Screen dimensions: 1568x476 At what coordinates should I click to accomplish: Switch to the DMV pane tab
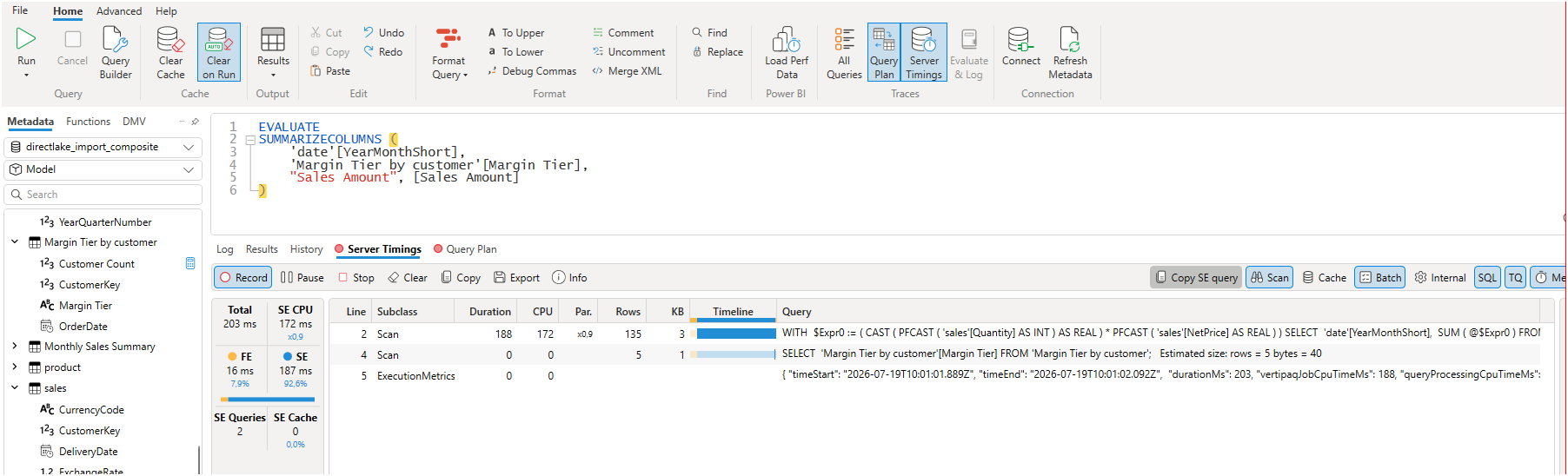(134, 122)
